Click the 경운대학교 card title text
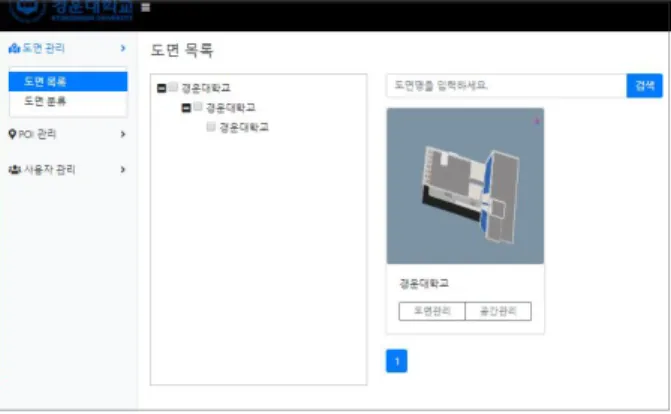Viewport: 671px width, 414px height. (424, 283)
